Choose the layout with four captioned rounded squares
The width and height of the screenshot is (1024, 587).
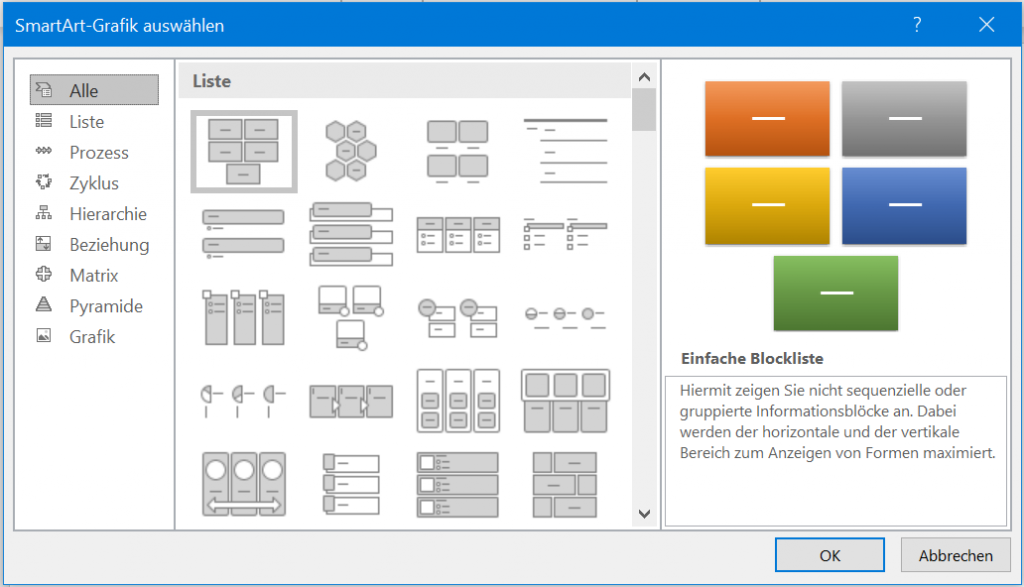(457, 151)
